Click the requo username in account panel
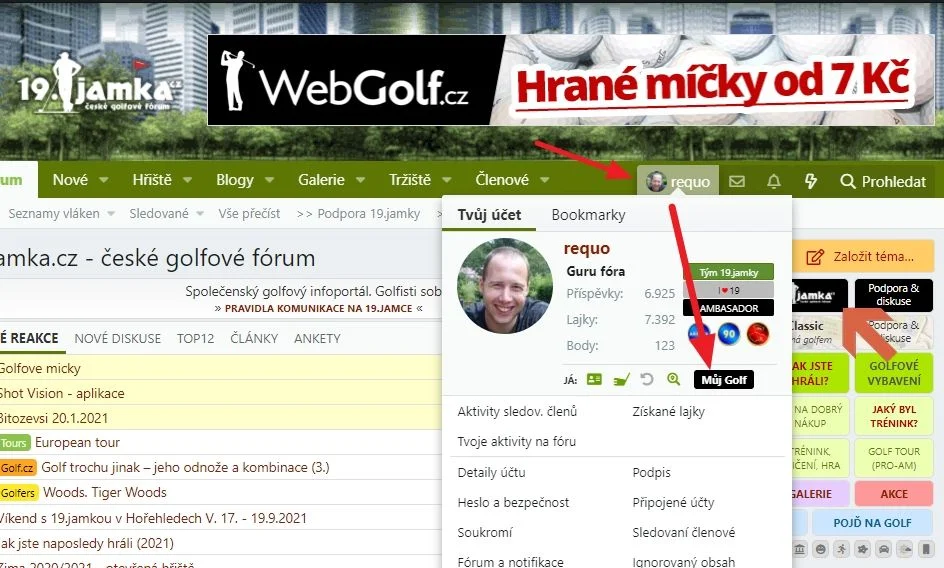Image resolution: width=944 pixels, height=568 pixels. (586, 248)
